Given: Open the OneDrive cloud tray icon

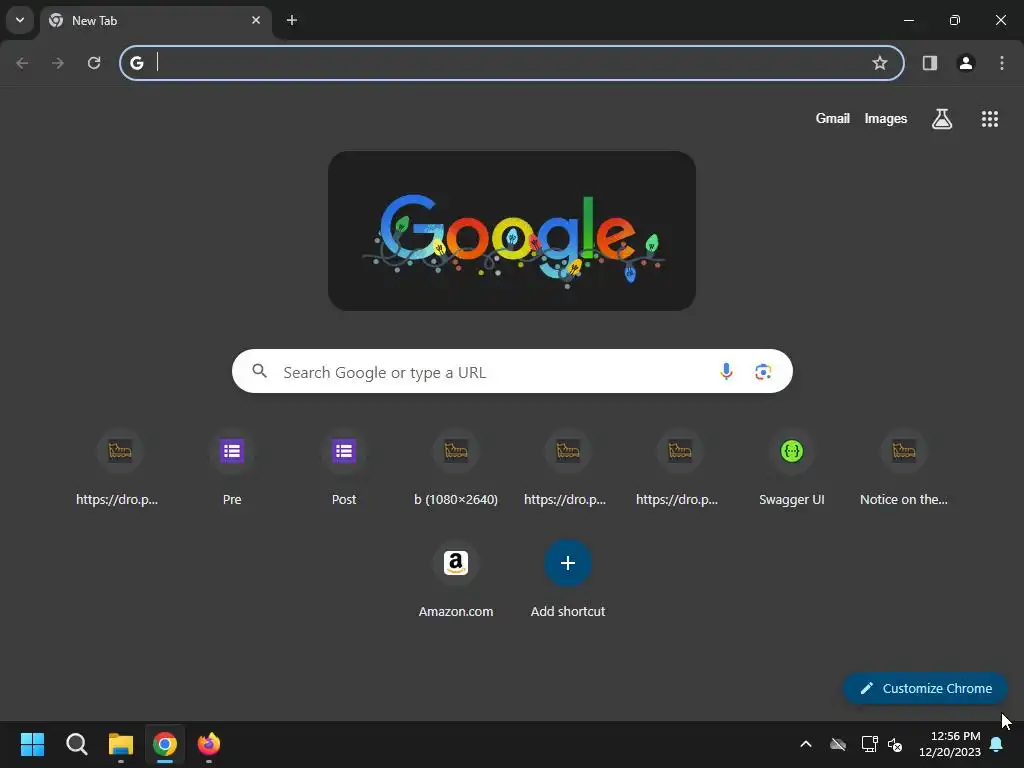Looking at the screenshot, I should click(838, 744).
